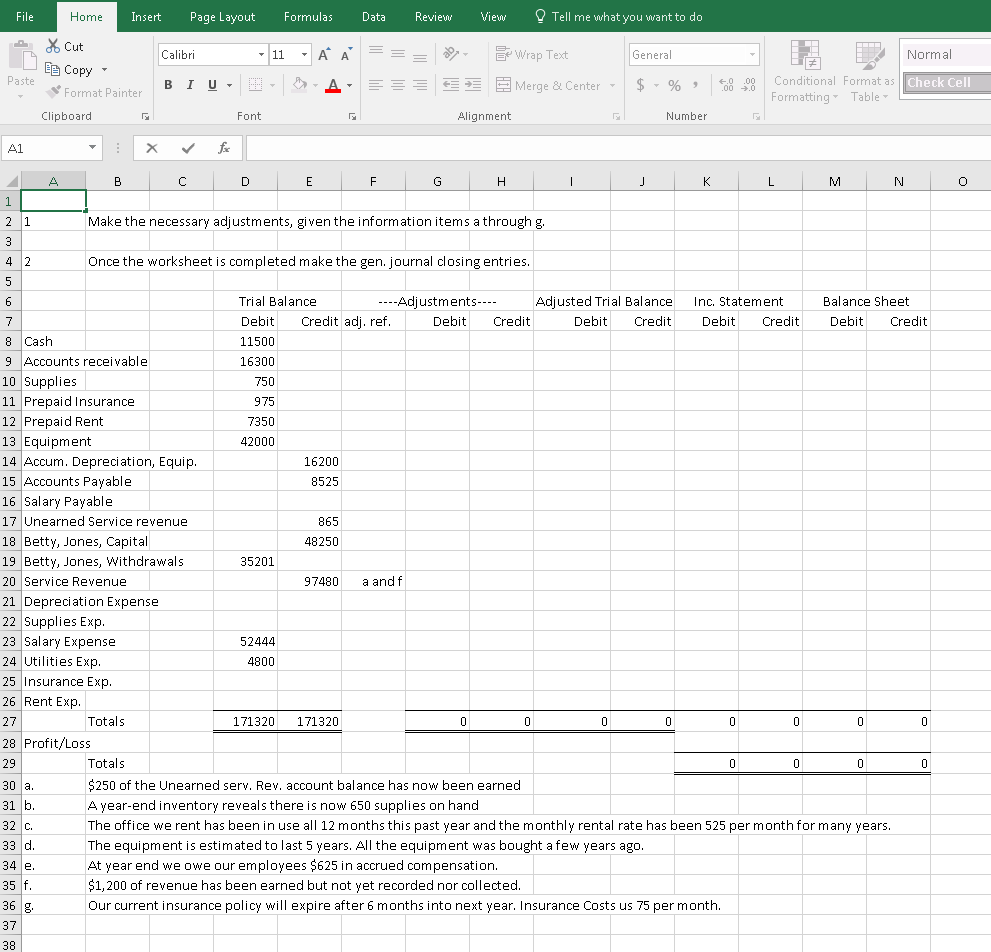The height and width of the screenshot is (952, 991).
Task: Activate the Format Painter tool
Action: tap(95, 92)
